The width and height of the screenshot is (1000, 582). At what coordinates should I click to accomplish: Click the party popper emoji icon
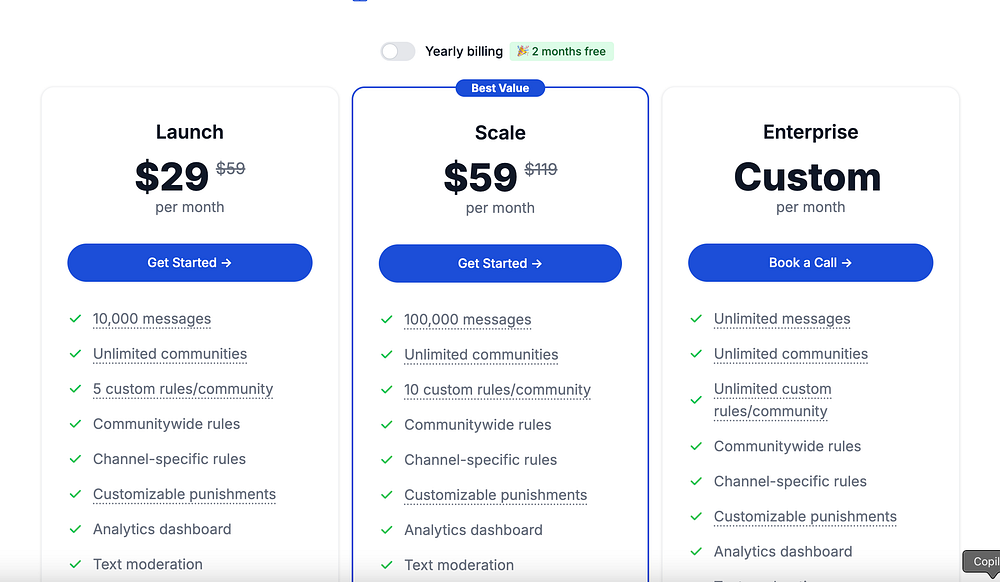522,51
